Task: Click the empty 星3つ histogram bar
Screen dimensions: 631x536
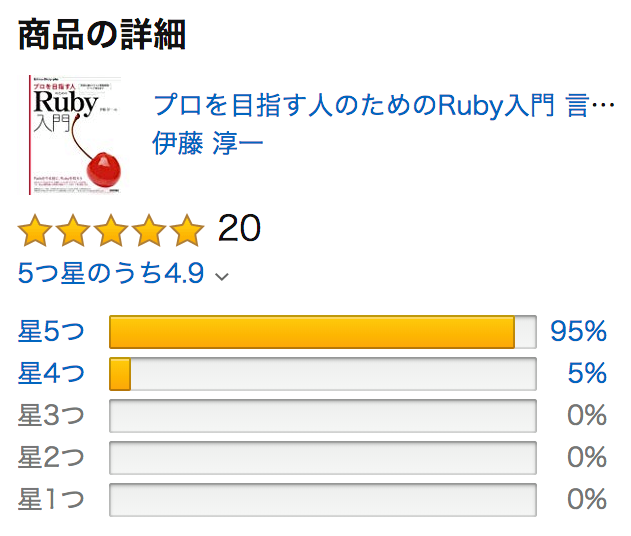Action: pos(323,416)
